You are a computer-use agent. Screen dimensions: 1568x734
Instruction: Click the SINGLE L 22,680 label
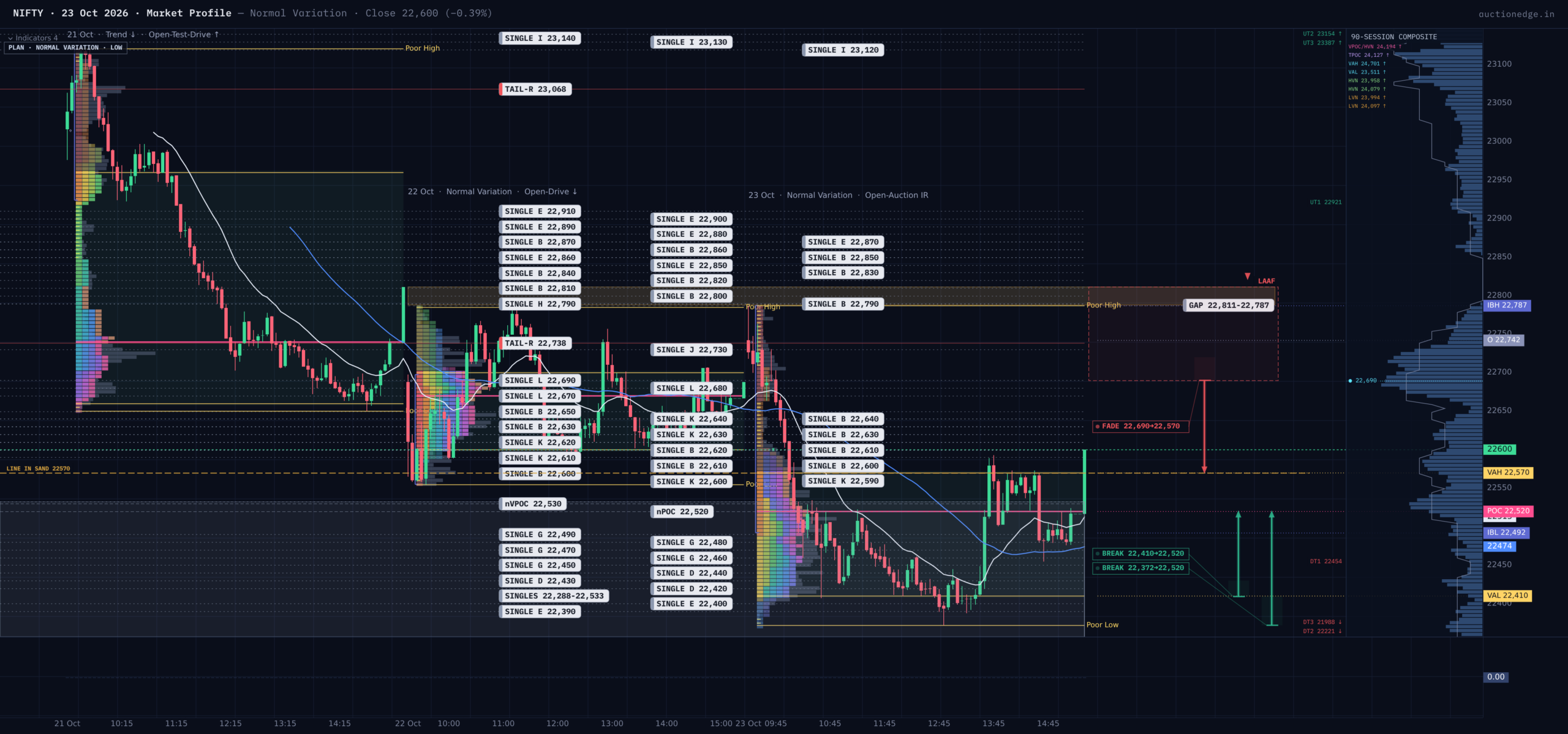point(692,389)
